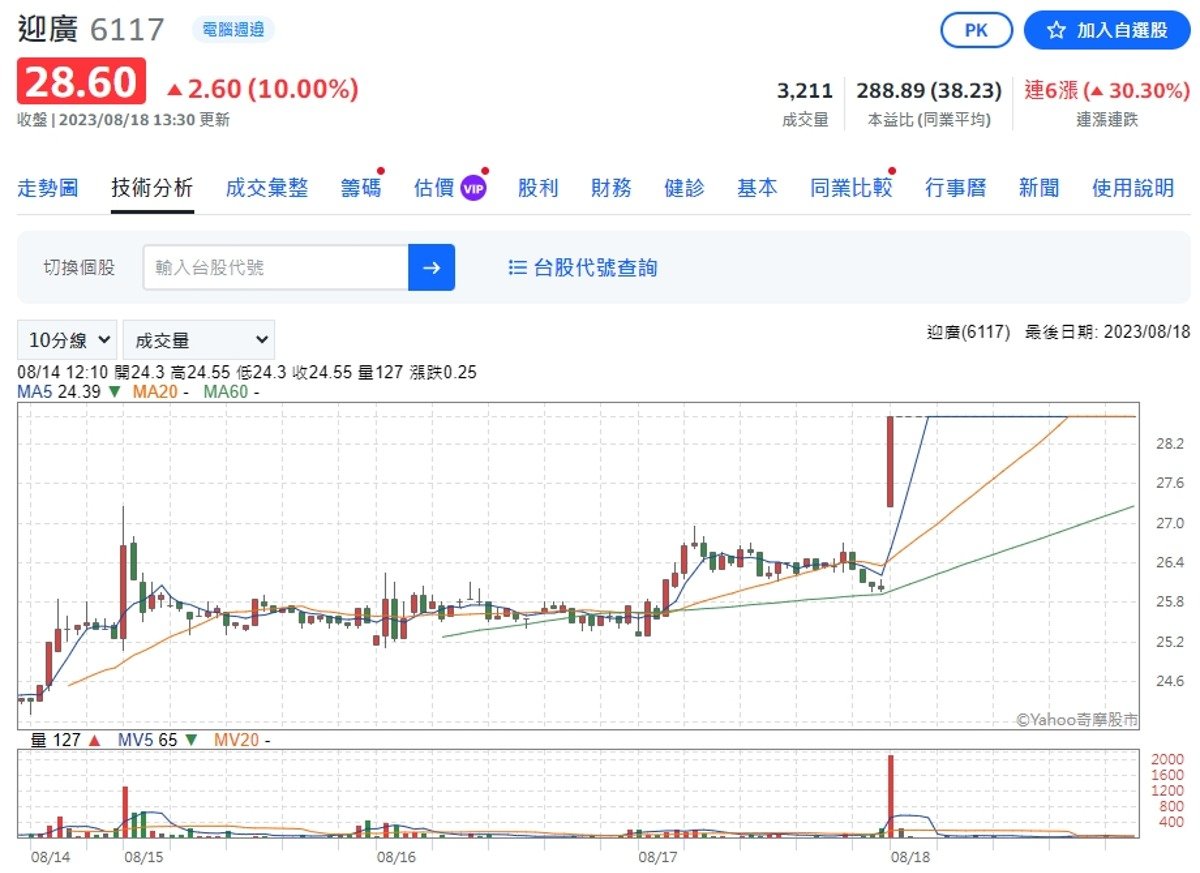Click the price change 2.60 (10.00%)
The image size is (1200, 873).
(x=262, y=89)
